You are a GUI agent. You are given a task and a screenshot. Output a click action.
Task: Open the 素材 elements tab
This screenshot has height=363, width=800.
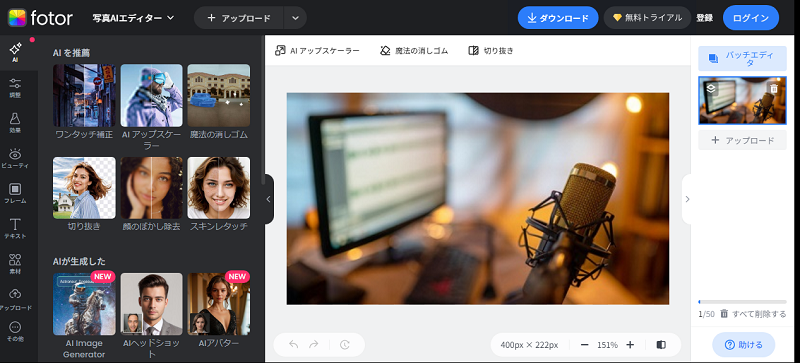[15, 264]
